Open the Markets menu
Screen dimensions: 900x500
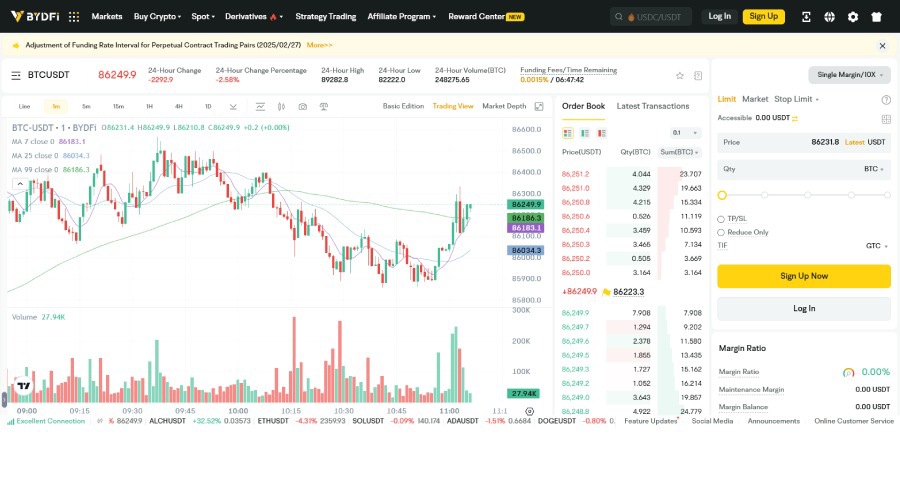click(x=107, y=17)
